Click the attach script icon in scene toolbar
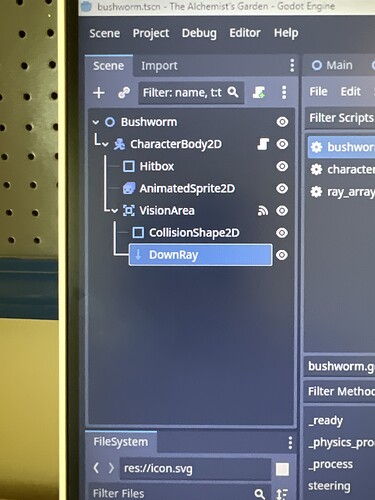The image size is (375, 500). pos(259,92)
